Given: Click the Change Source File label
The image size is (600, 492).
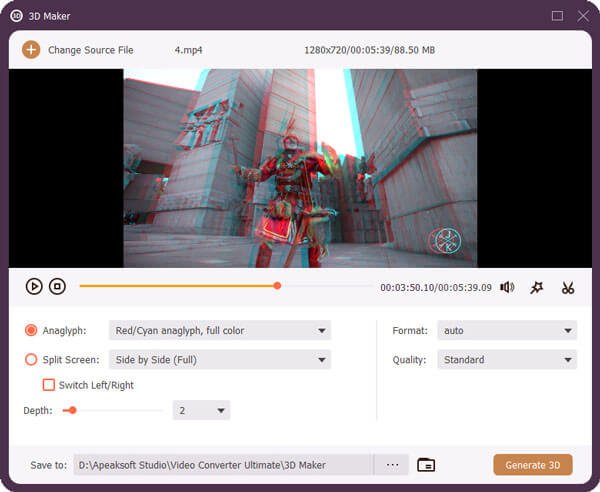Looking at the screenshot, I should click(x=91, y=50).
